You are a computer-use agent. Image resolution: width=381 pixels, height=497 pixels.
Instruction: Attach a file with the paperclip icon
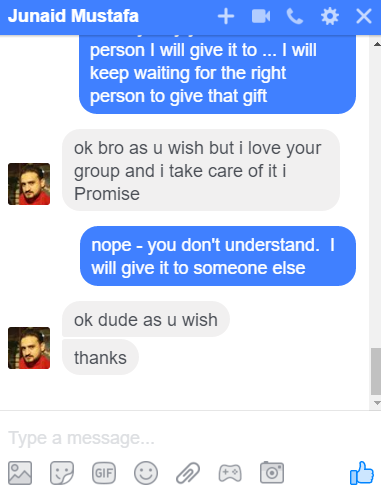click(188, 473)
